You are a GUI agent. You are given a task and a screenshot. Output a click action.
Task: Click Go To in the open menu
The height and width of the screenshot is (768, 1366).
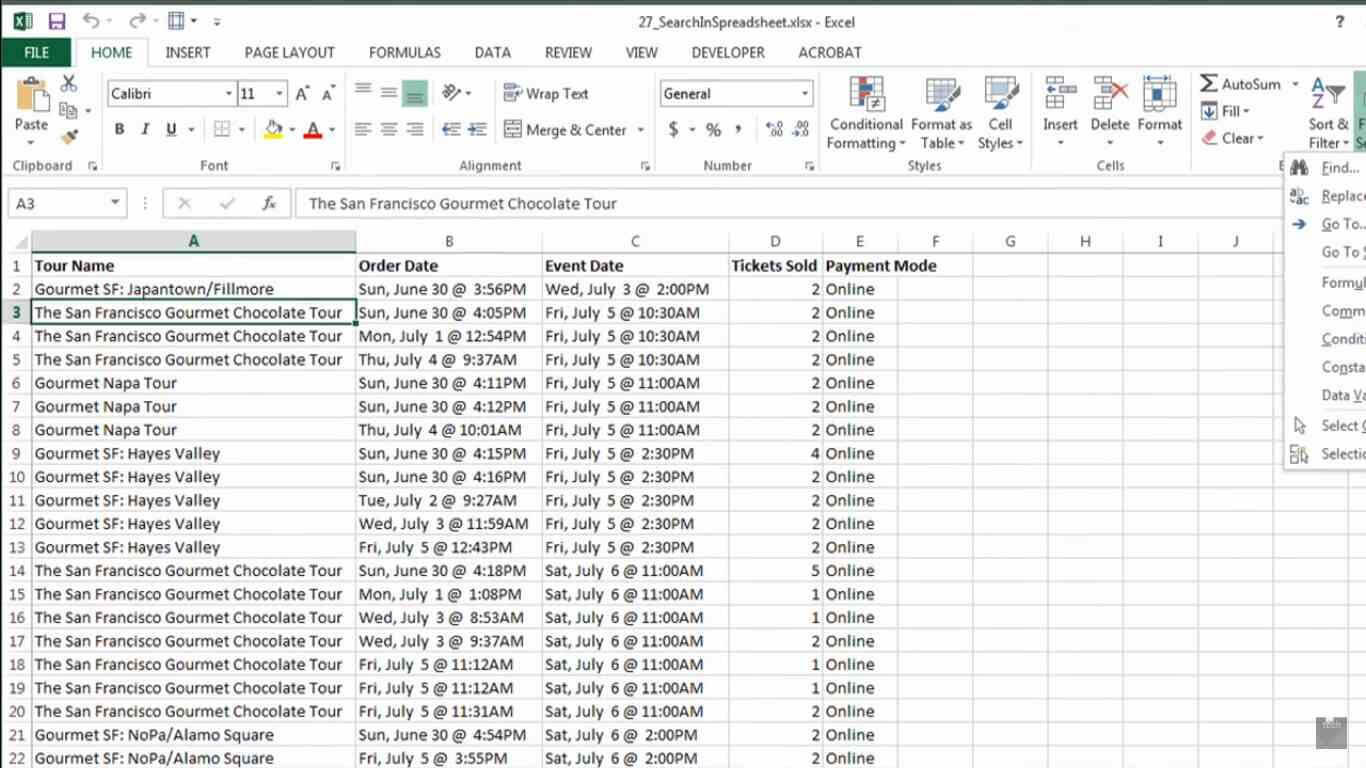[x=1334, y=224]
